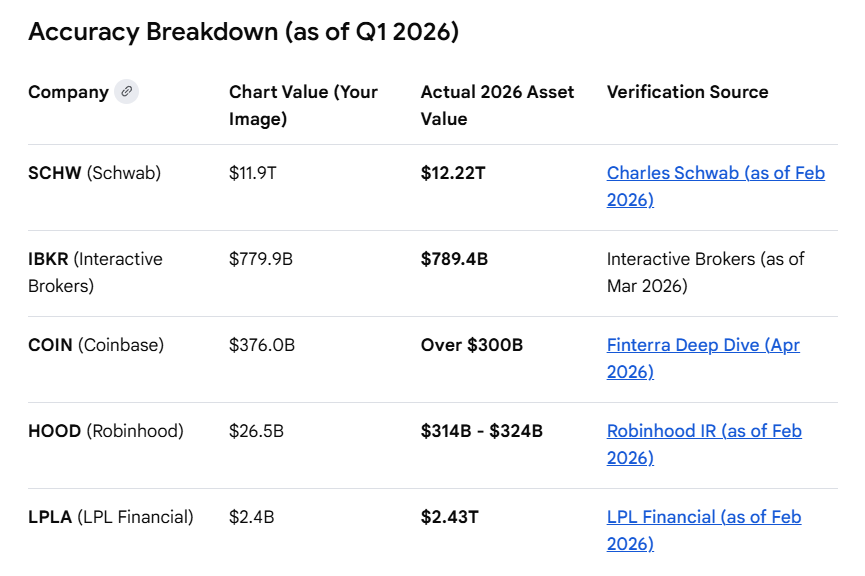Open the Finterra Deep Dive (Apr 2026) link

pyautogui.click(x=703, y=359)
